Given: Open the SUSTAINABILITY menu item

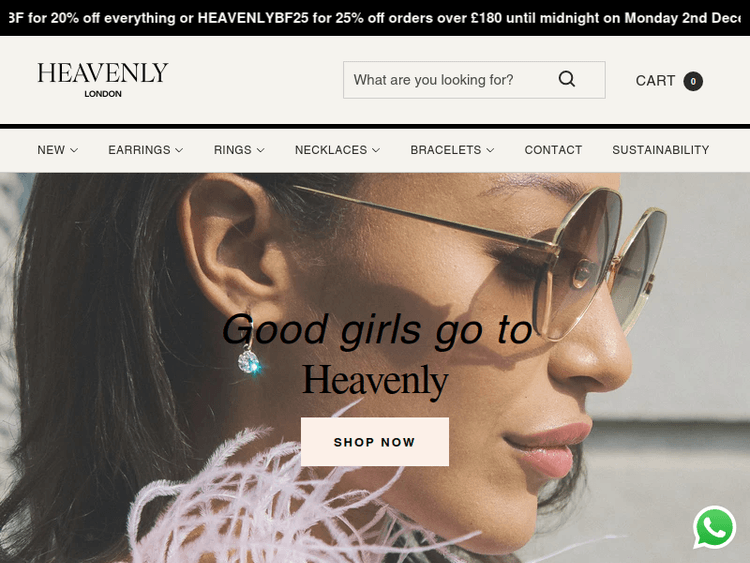Looking at the screenshot, I should [661, 150].
